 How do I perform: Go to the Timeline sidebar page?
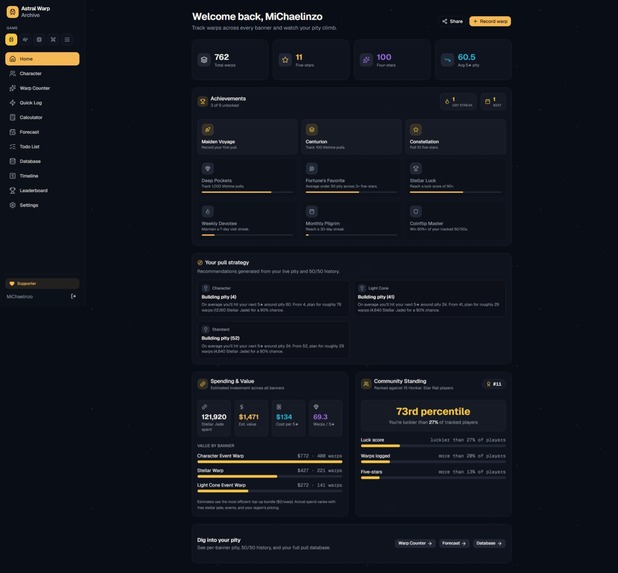point(42,176)
